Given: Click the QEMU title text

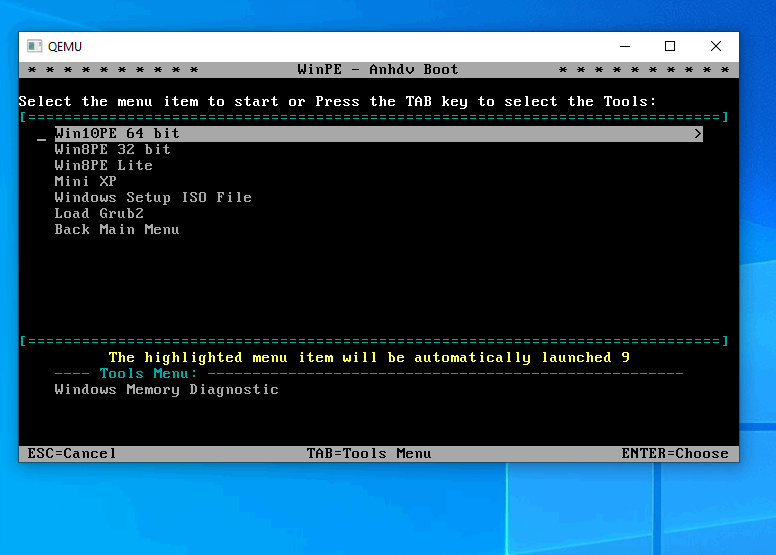Looking at the screenshot, I should tap(65, 47).
